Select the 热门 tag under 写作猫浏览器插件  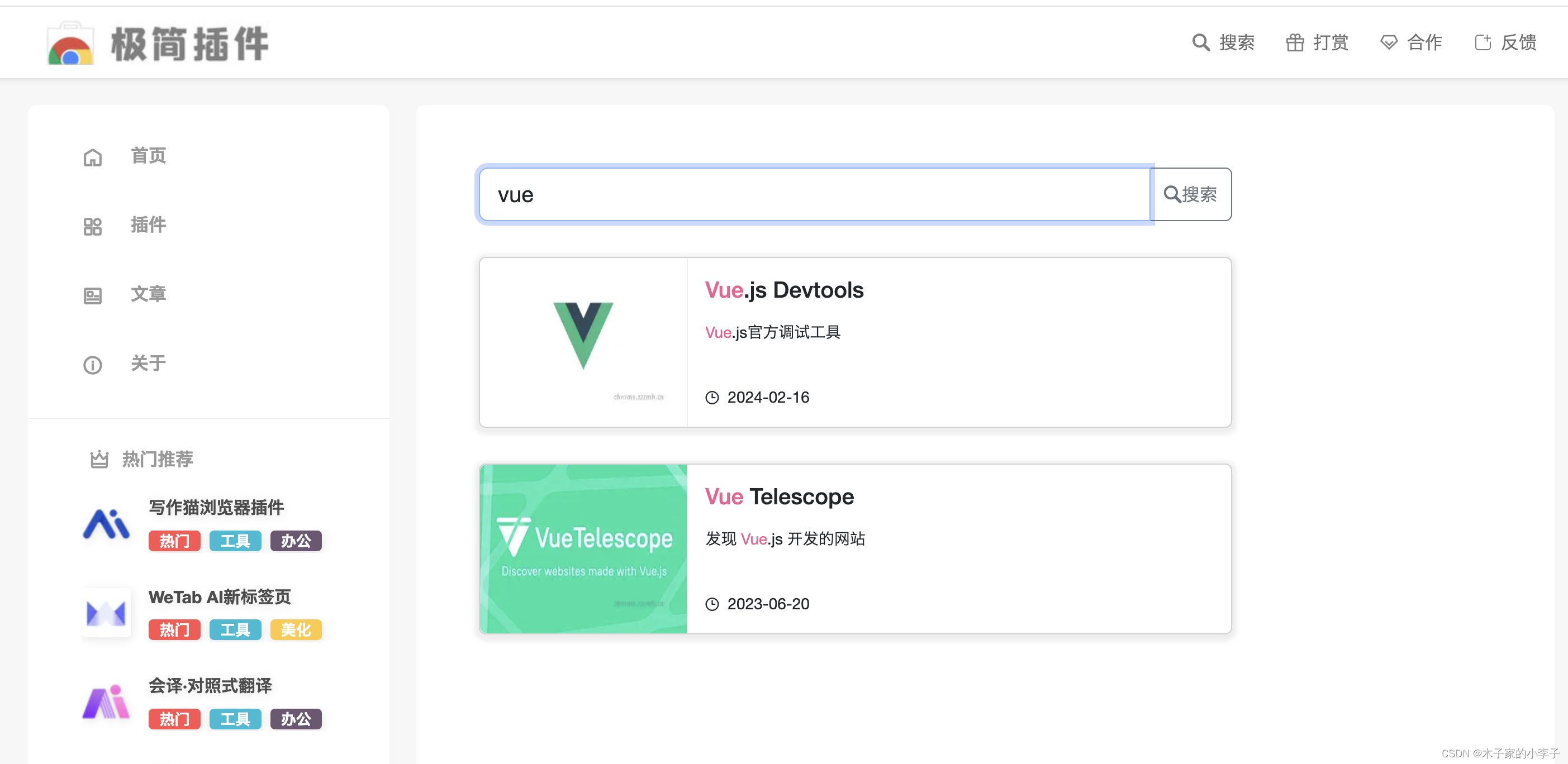tap(174, 541)
